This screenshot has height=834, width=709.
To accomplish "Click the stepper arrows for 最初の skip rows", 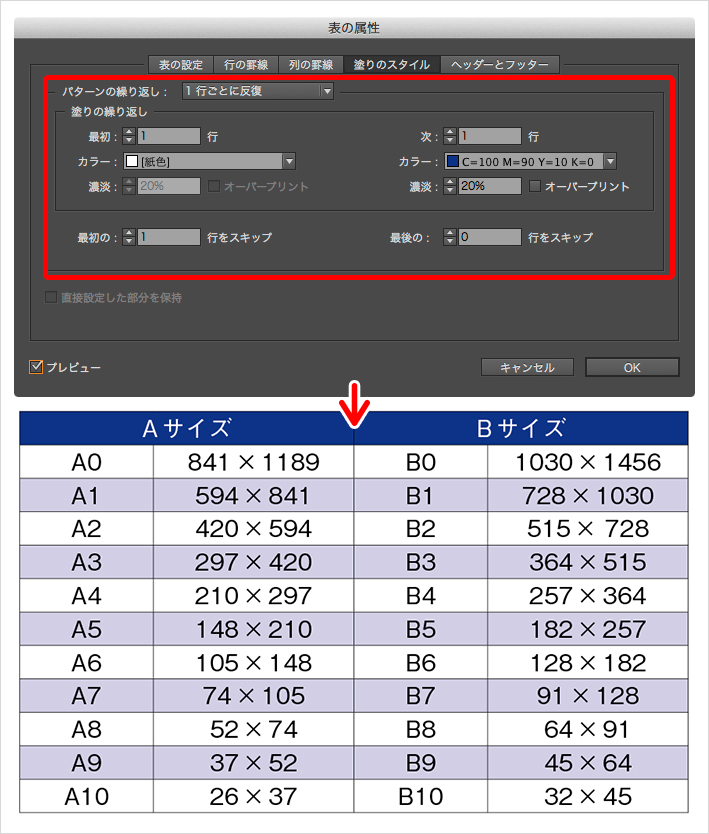I will [x=129, y=237].
